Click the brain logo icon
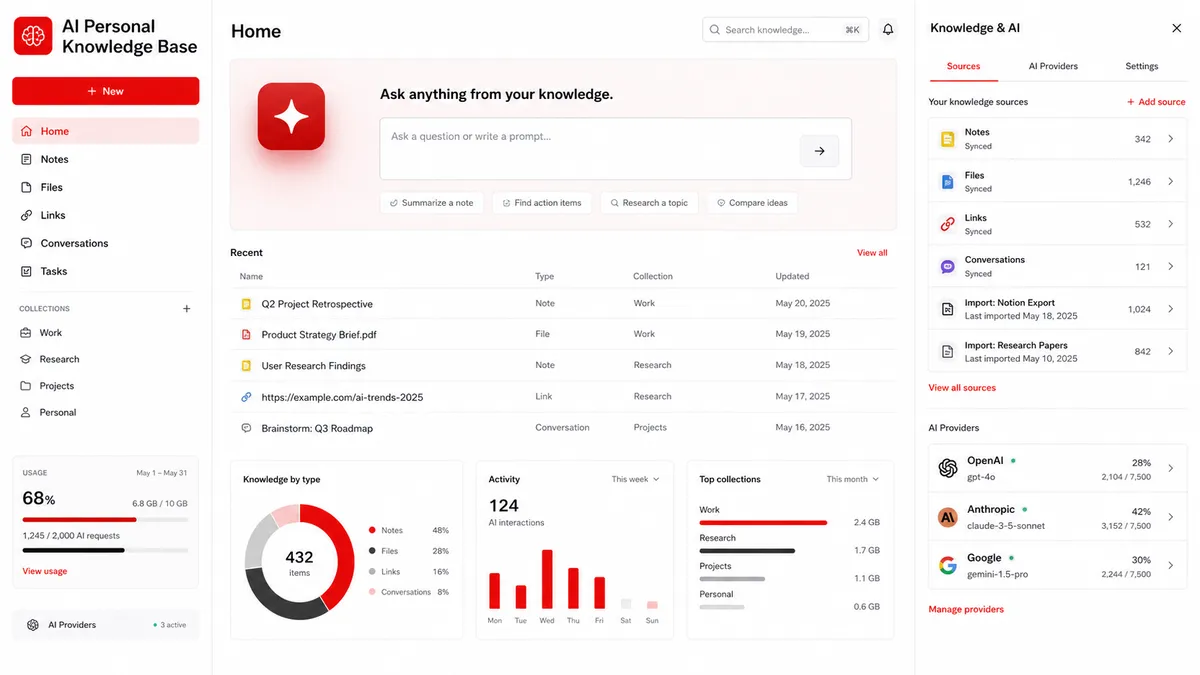Image resolution: width=1200 pixels, height=675 pixels. (x=33, y=36)
